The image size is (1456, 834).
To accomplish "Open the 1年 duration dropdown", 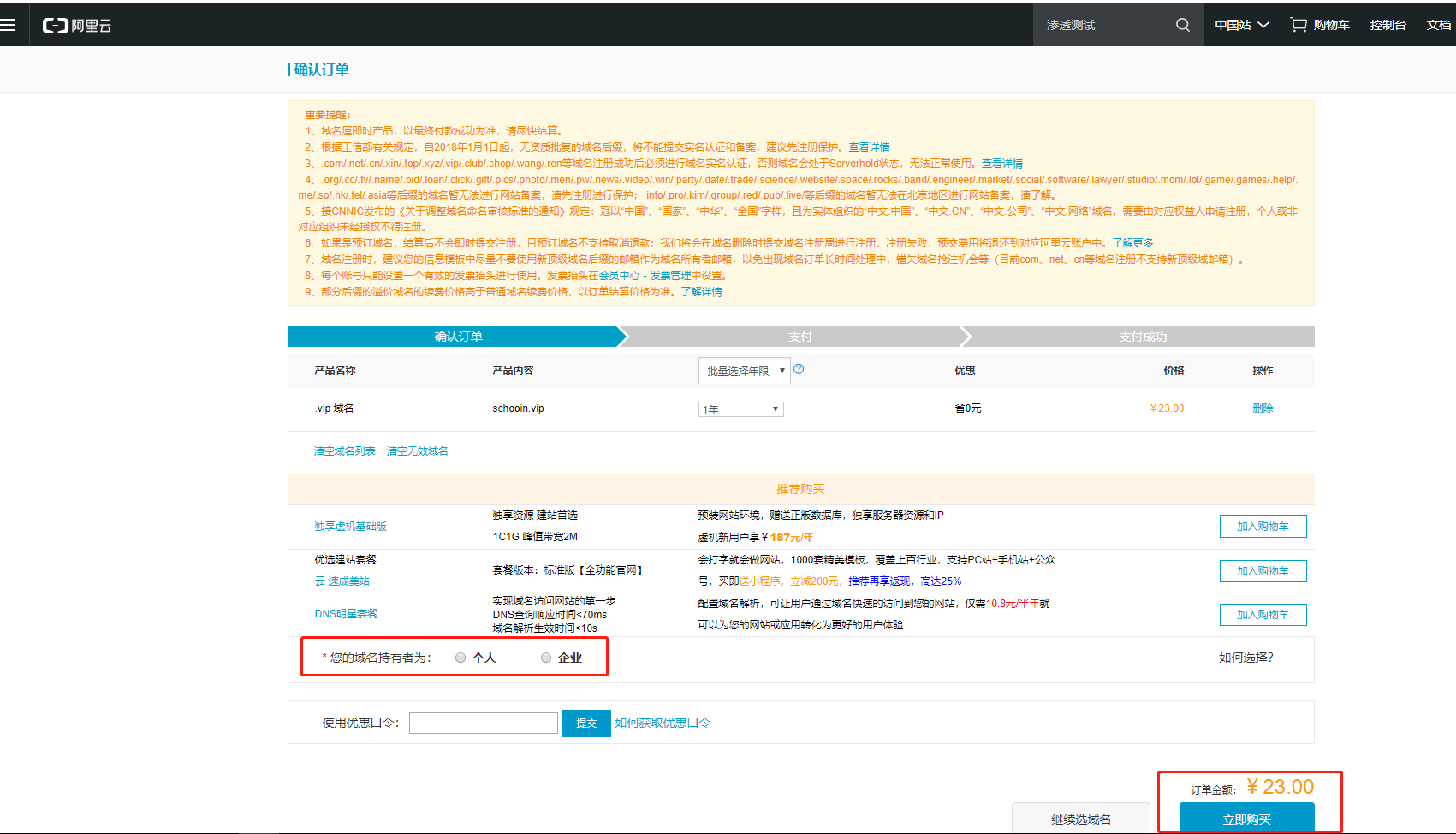I will (741, 409).
